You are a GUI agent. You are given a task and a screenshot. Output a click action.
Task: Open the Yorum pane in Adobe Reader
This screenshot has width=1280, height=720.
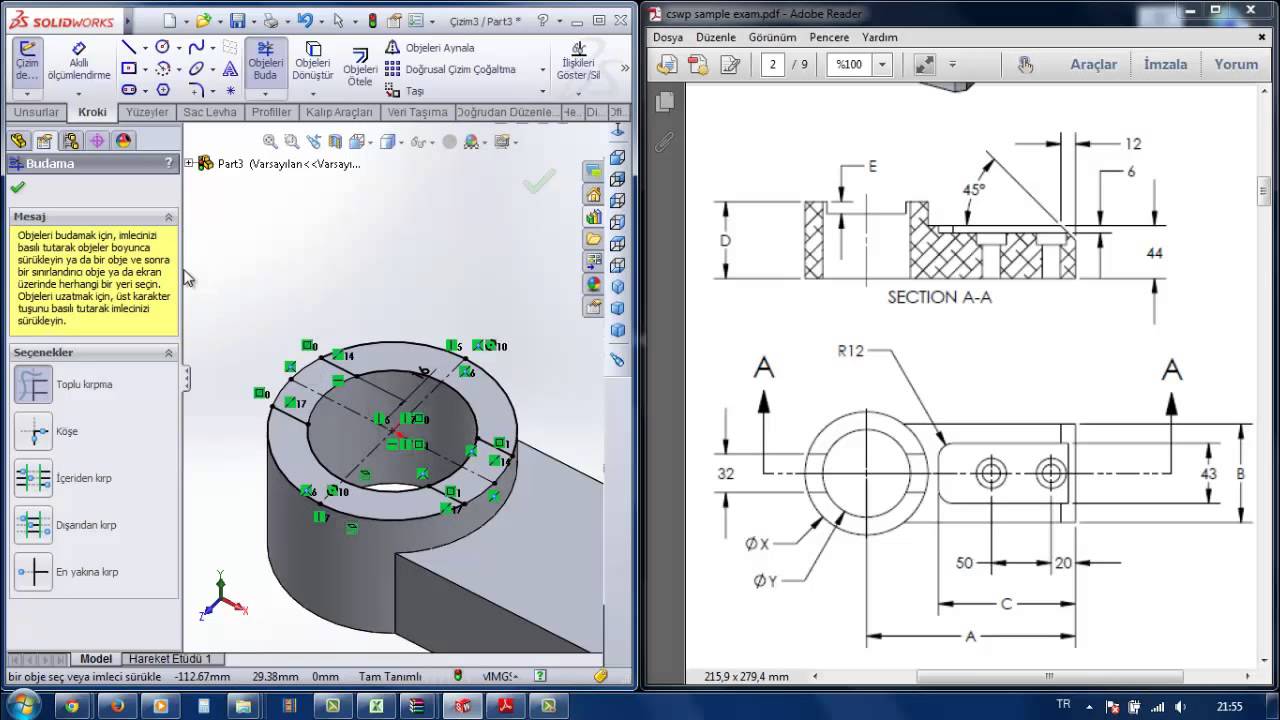click(x=1236, y=64)
